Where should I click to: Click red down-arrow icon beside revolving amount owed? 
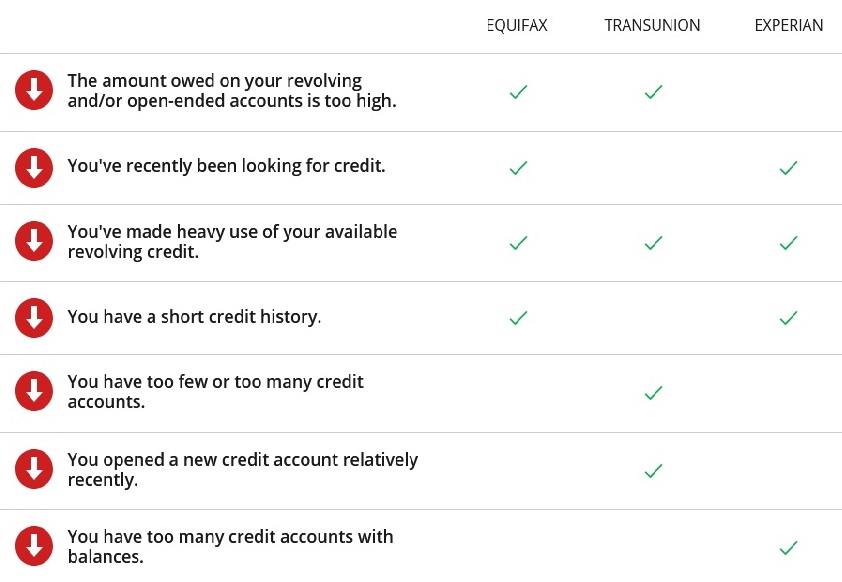pos(34,91)
